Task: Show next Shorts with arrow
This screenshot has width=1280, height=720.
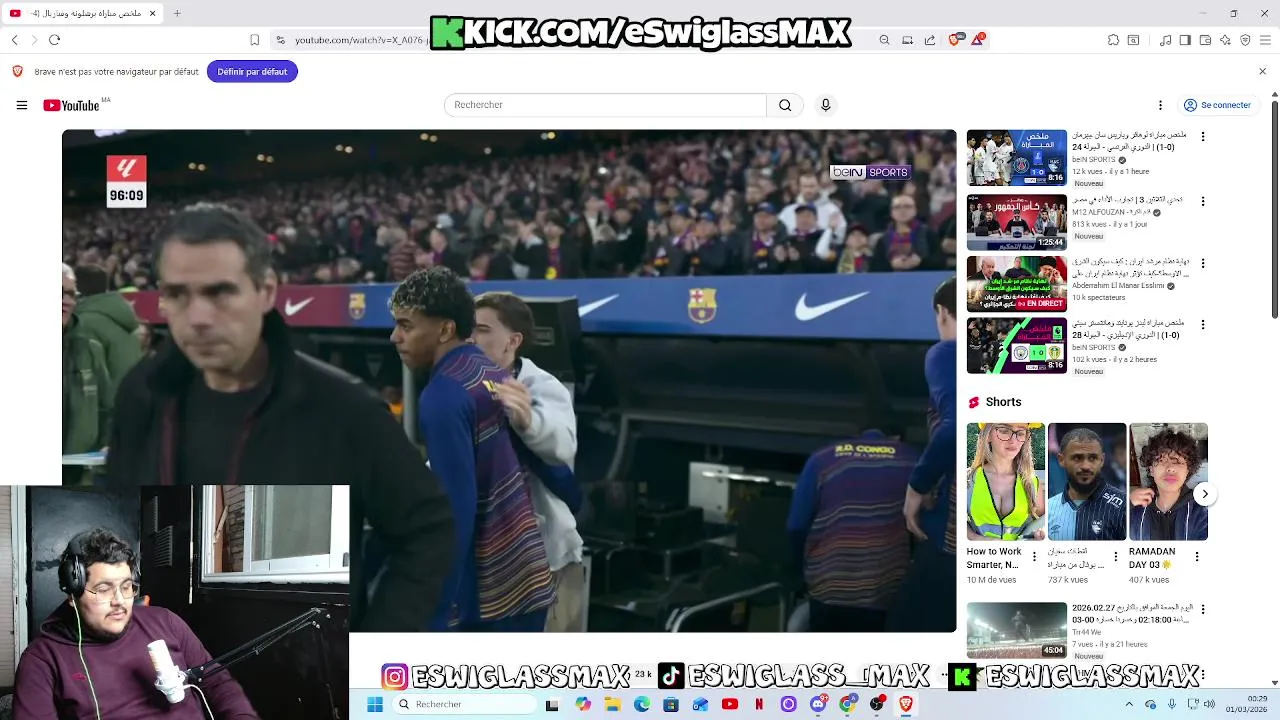Action: click(1205, 494)
